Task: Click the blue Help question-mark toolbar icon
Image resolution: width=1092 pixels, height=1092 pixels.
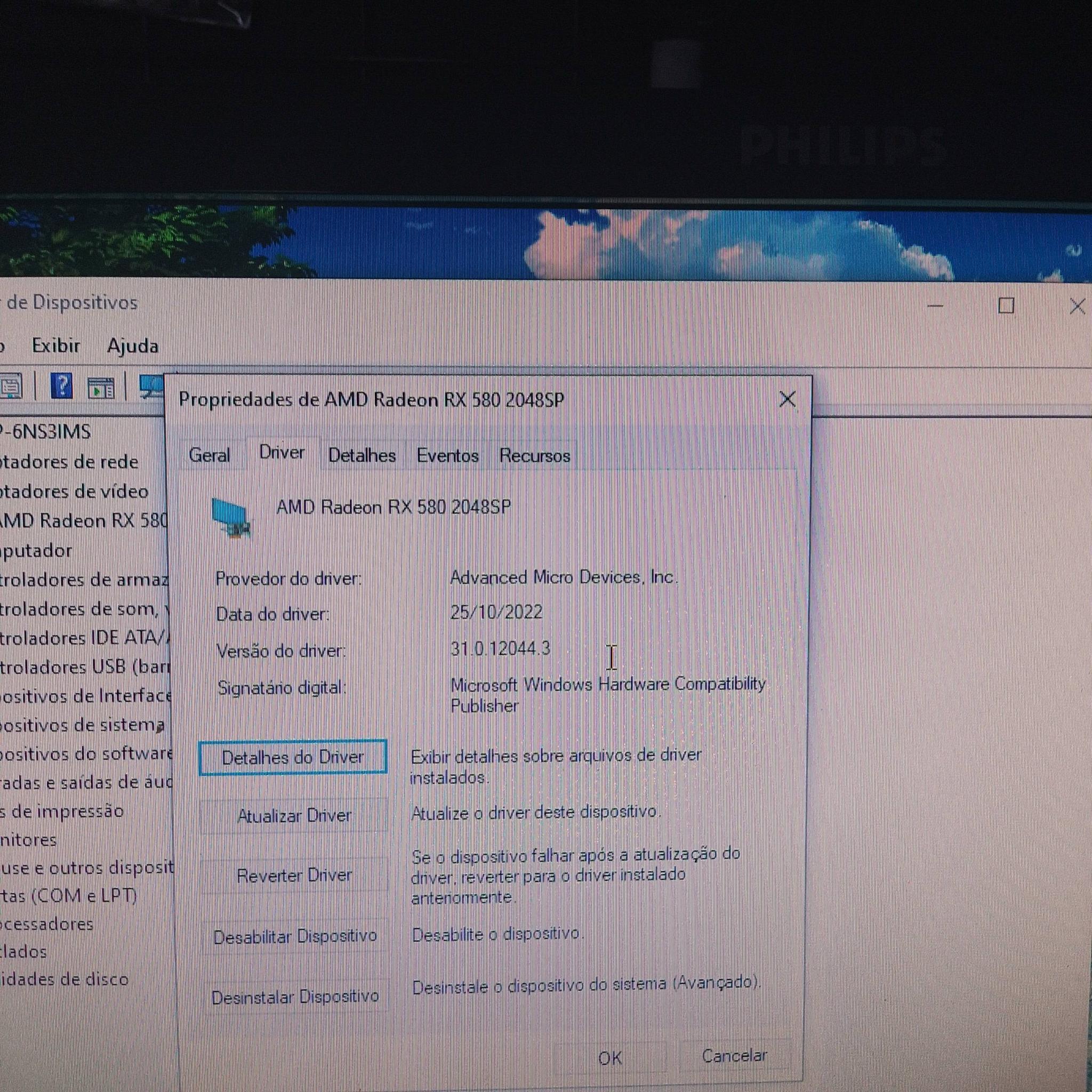Action: (61, 387)
